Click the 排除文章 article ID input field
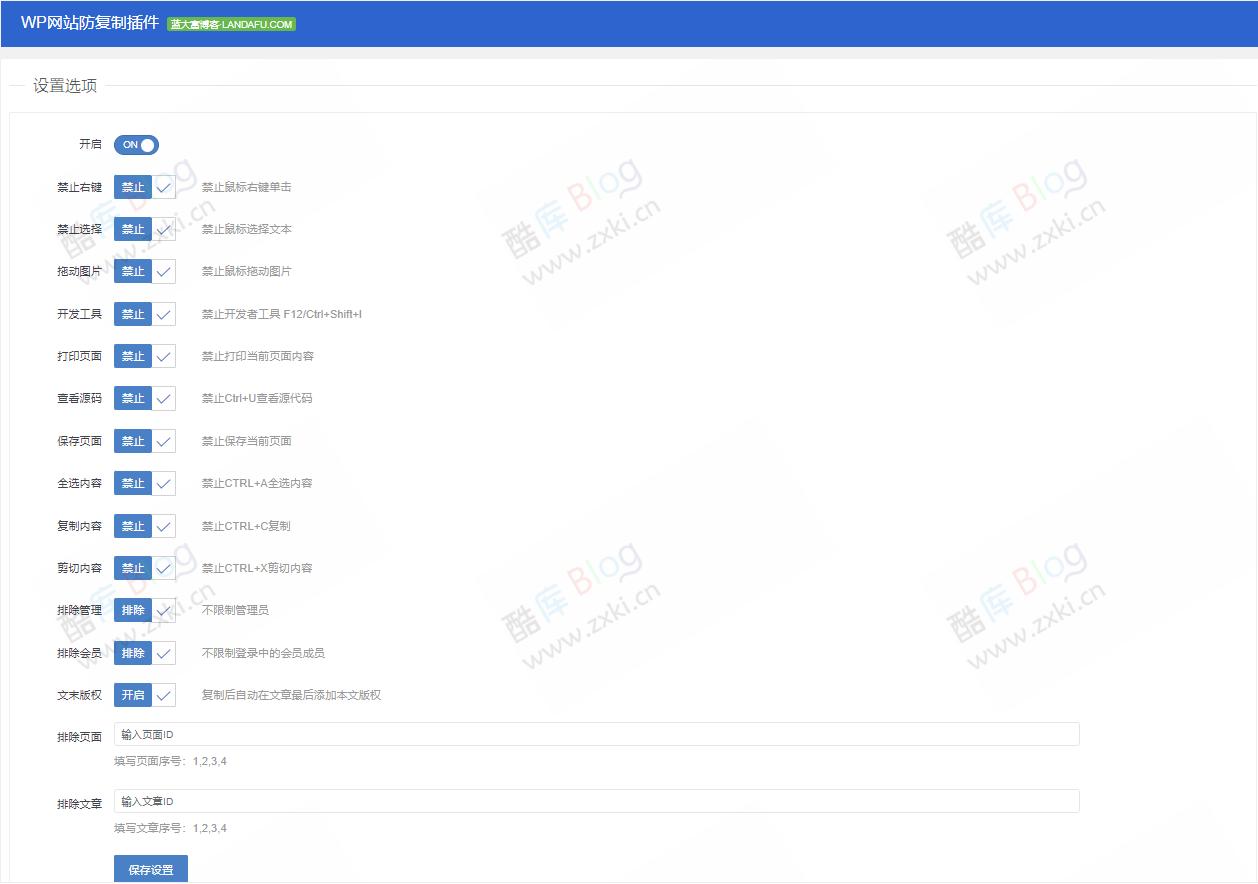The height and width of the screenshot is (884, 1258). point(596,800)
